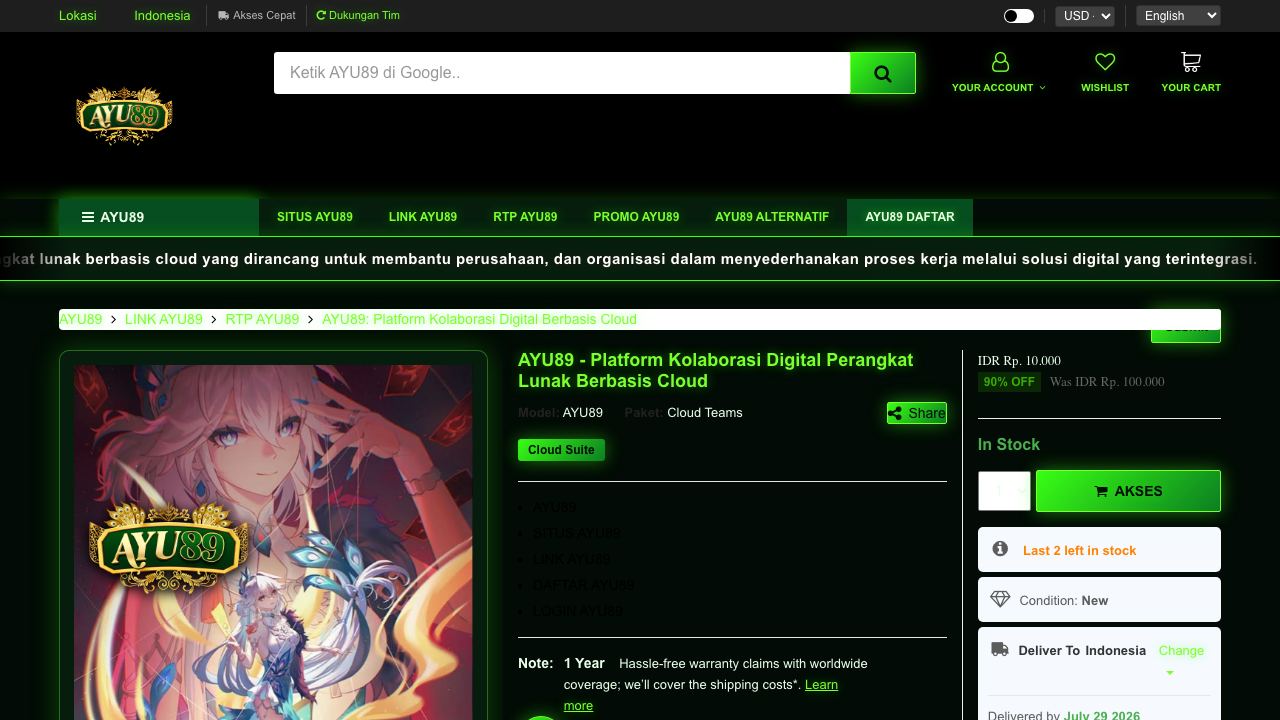Open the Wishlist heart icon
This screenshot has height=720, width=1280.
pyautogui.click(x=1105, y=62)
